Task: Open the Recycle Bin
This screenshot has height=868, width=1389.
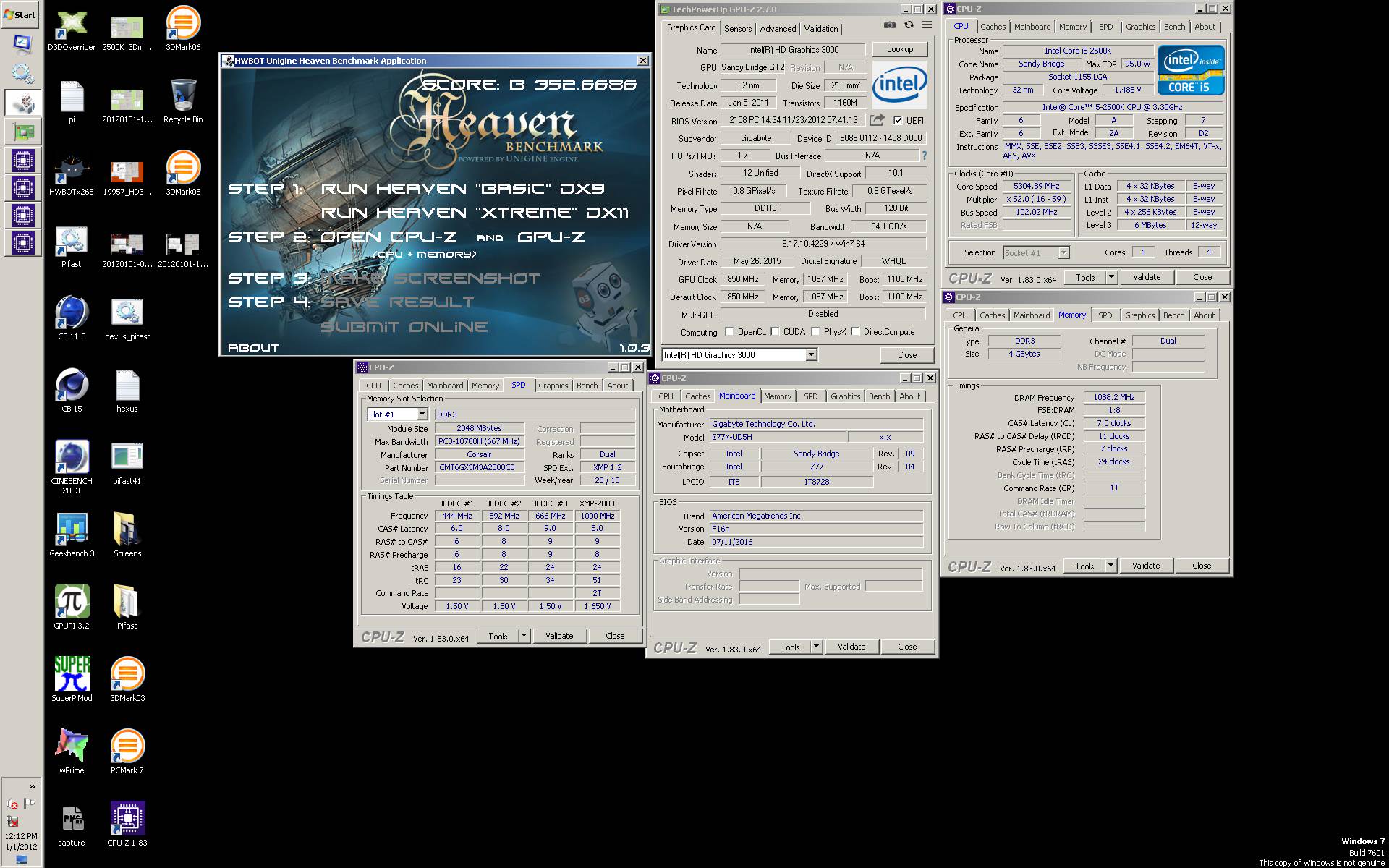Action: coord(183,101)
